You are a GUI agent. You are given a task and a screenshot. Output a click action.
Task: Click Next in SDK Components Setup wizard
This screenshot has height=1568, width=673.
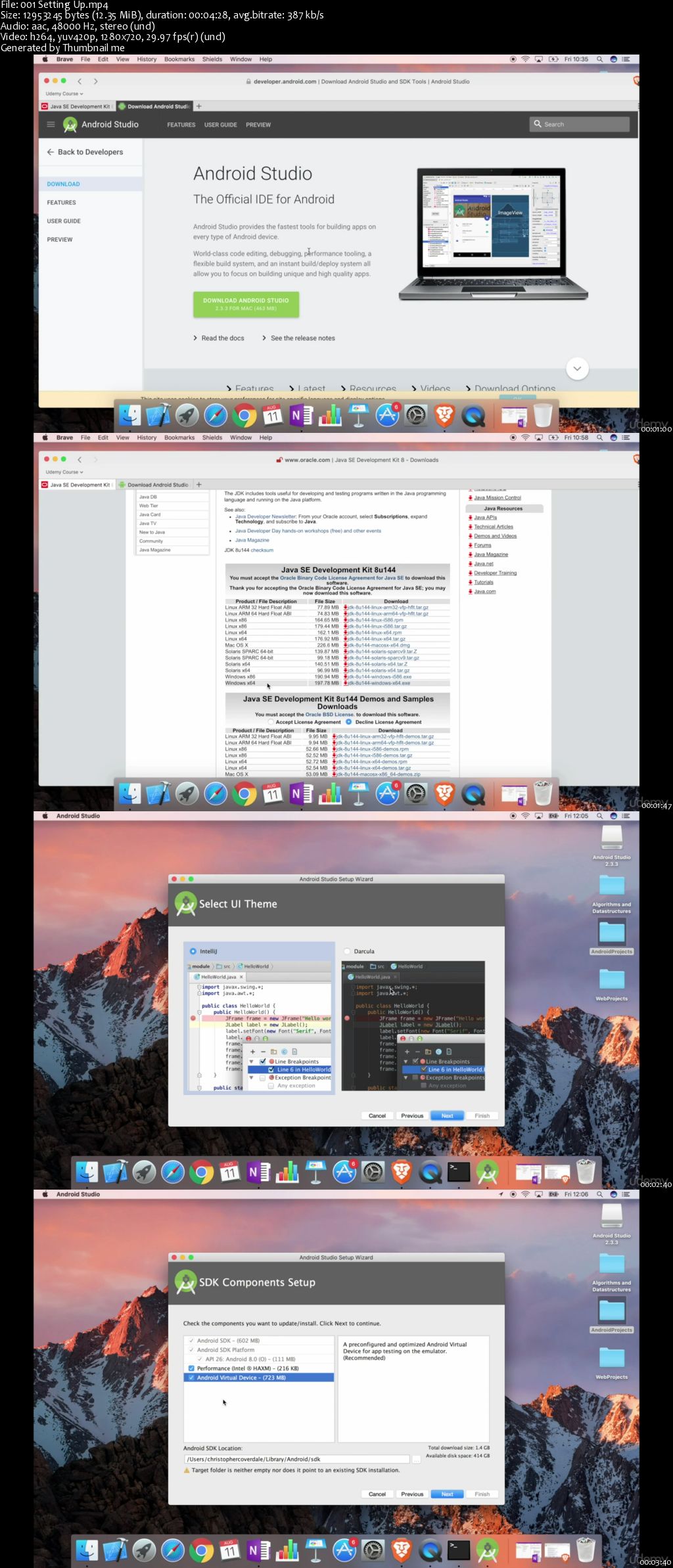click(448, 1494)
